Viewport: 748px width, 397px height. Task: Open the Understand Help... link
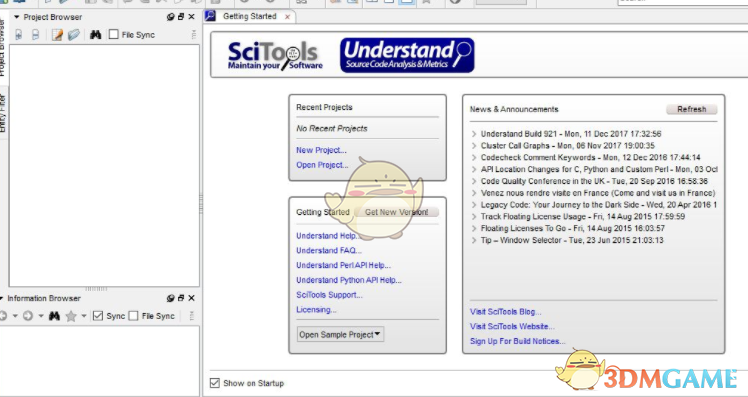click(x=329, y=236)
